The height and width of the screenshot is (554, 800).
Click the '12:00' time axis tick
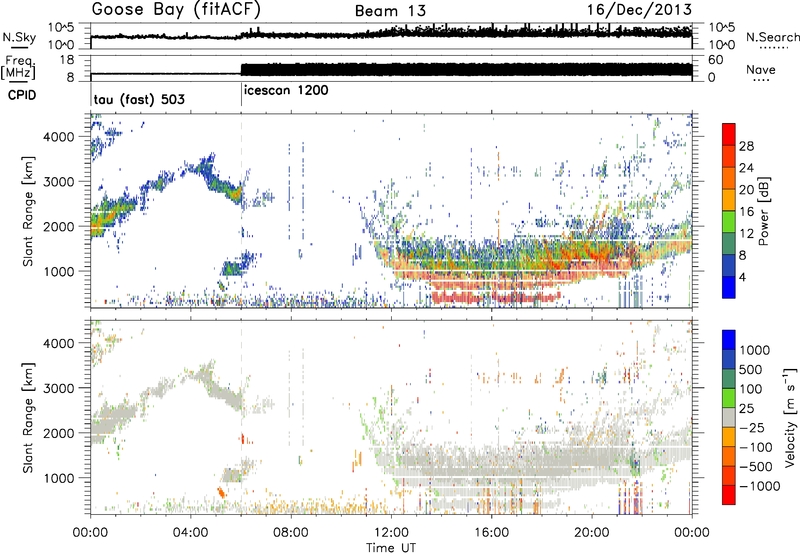(391, 533)
